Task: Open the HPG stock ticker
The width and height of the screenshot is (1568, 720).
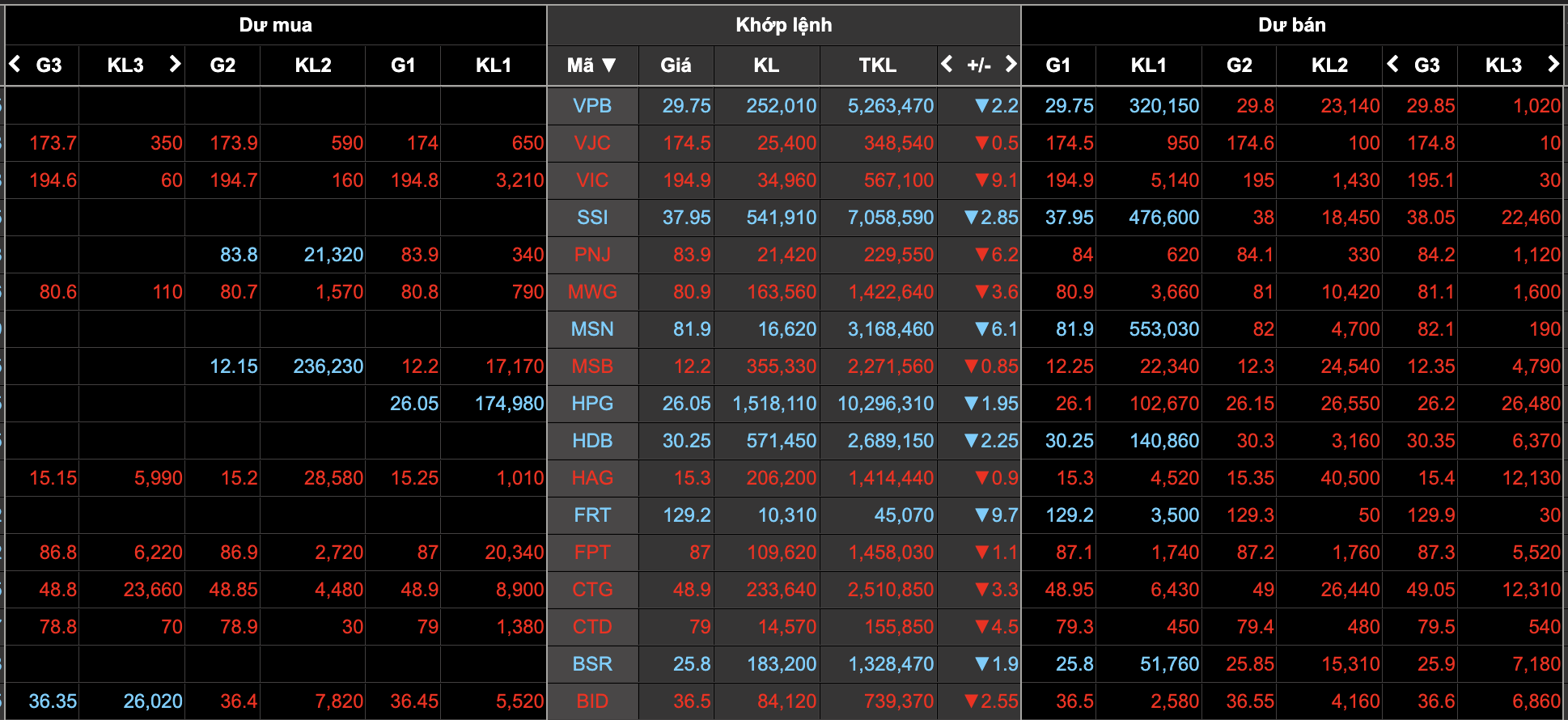Action: coord(592,404)
